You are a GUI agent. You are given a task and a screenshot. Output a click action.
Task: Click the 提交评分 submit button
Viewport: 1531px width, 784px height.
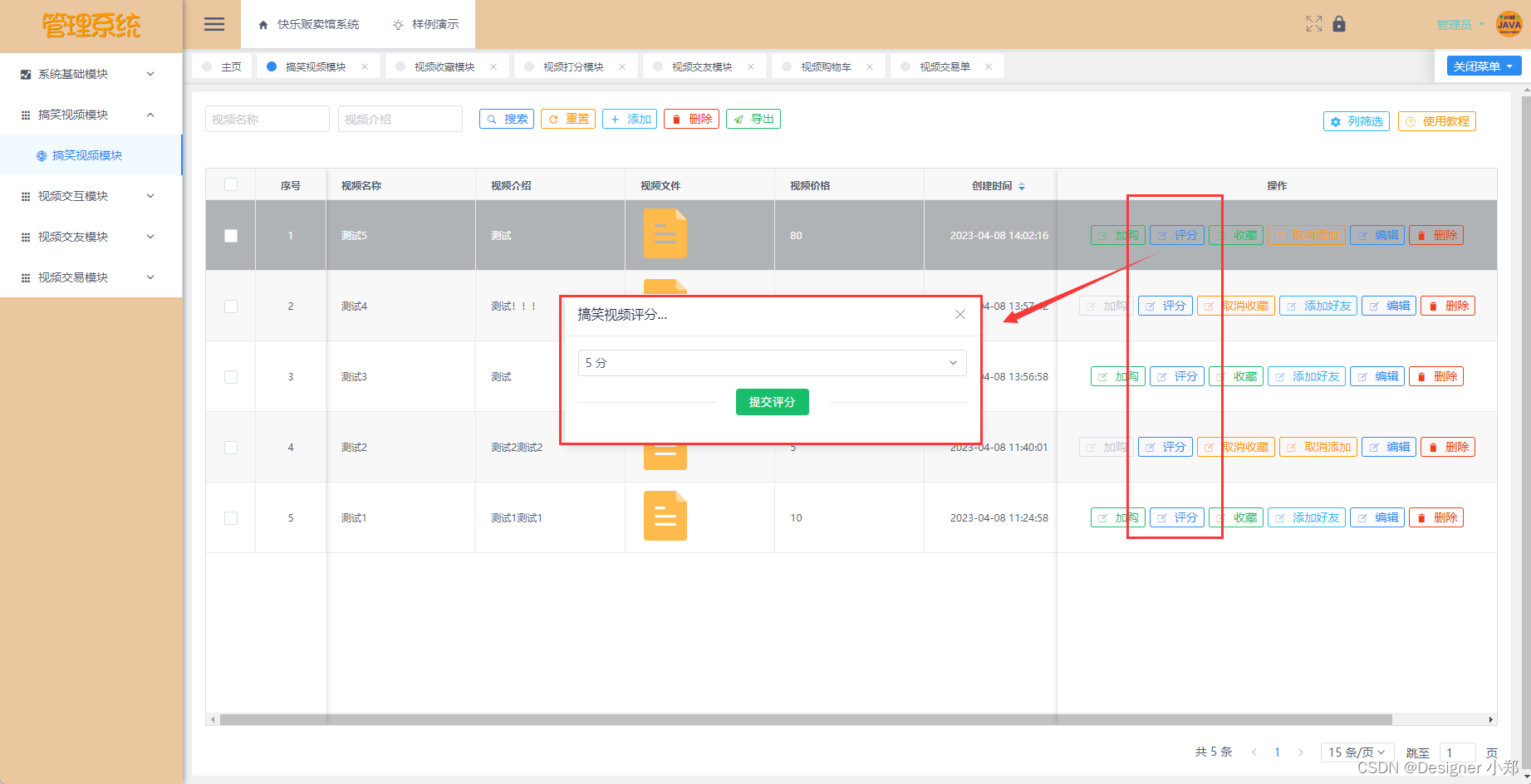coord(772,402)
